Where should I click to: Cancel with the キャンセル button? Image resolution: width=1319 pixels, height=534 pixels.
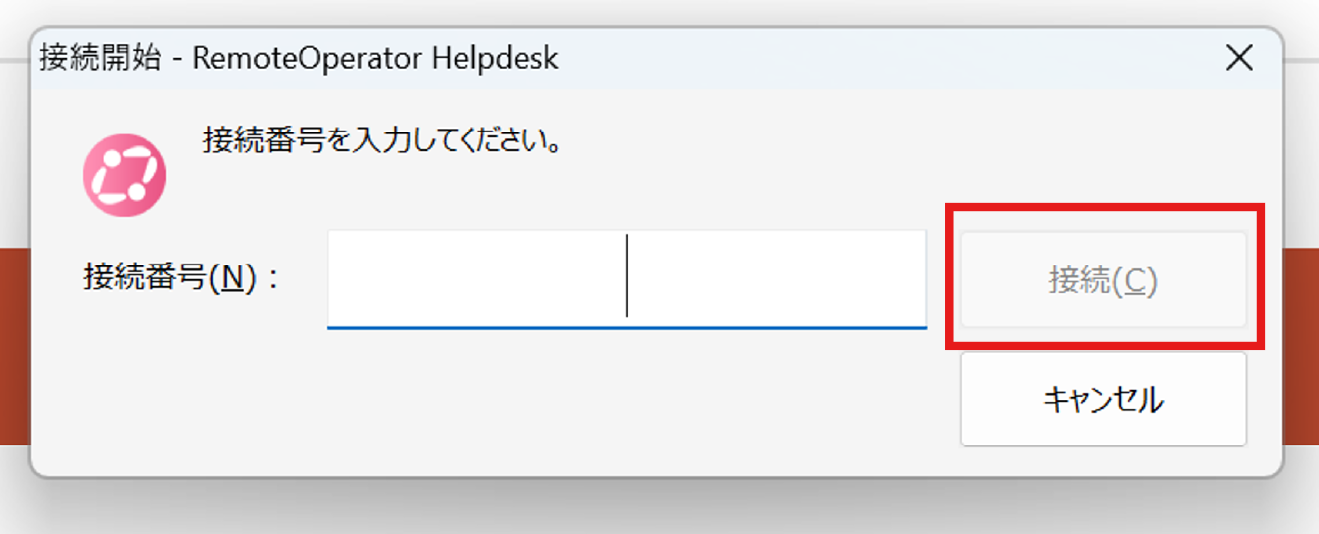click(x=1103, y=399)
